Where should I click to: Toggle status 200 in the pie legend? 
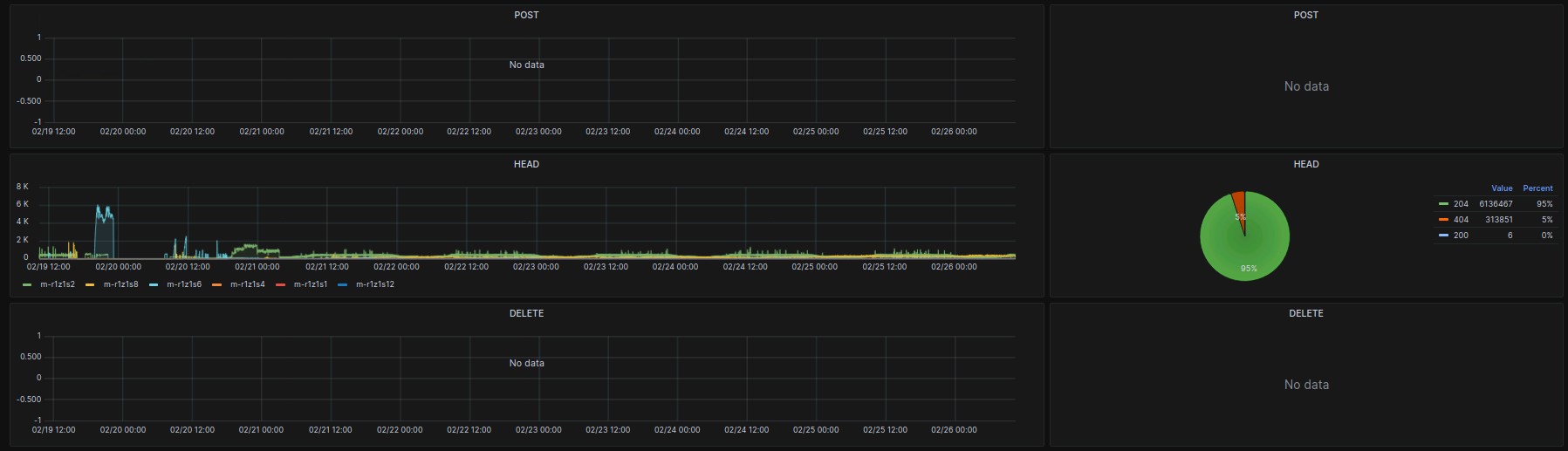(x=1461, y=236)
